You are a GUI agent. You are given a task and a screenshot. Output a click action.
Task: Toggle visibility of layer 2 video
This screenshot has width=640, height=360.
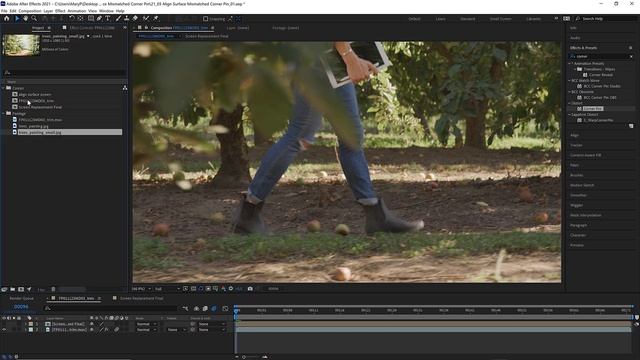coord(4,330)
